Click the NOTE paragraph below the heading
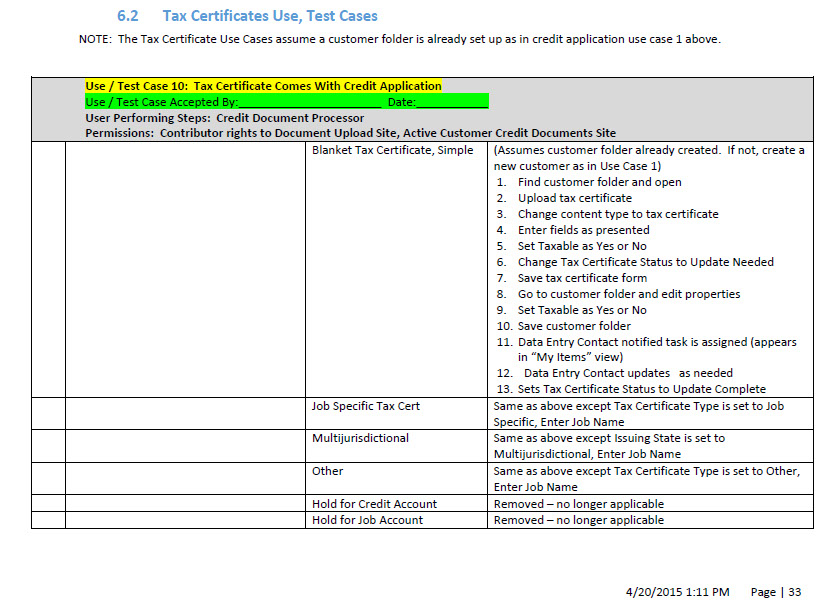The height and width of the screenshot is (606, 819). (x=399, y=39)
